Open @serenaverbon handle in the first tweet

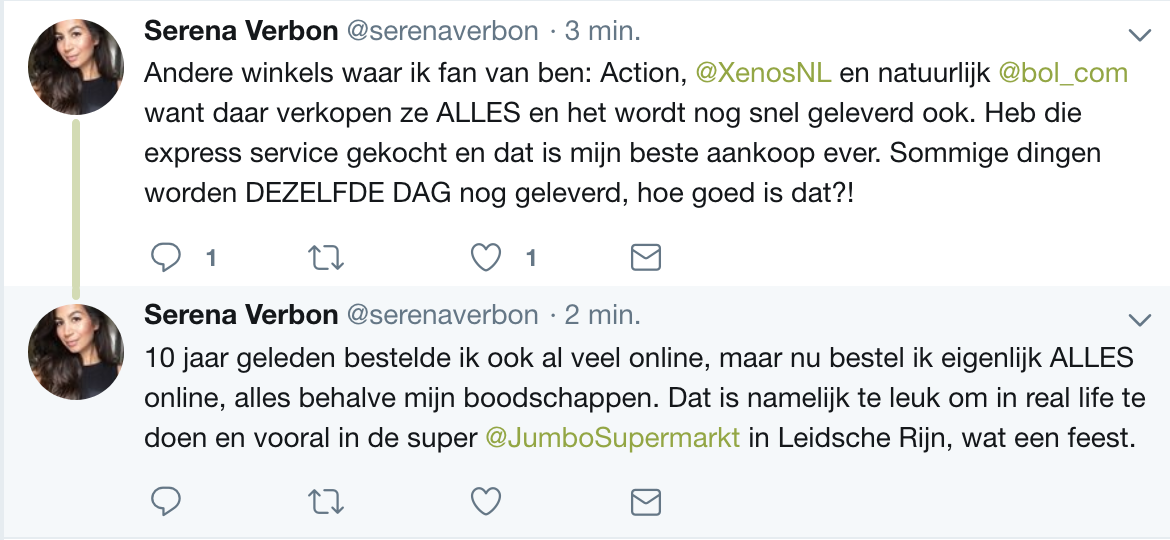[x=442, y=31]
